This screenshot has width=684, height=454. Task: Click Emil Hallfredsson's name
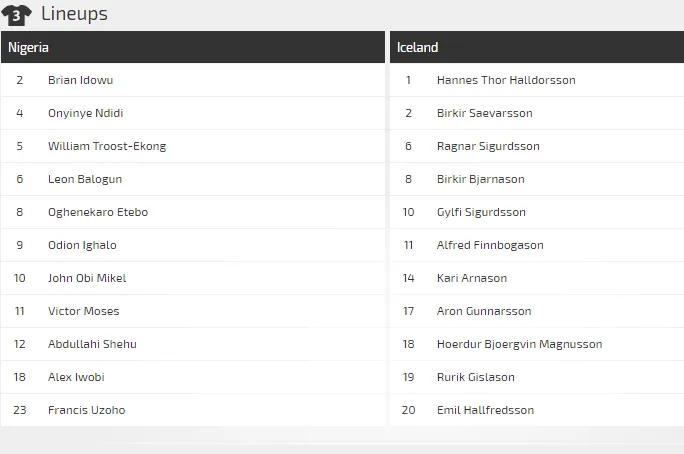(485, 410)
